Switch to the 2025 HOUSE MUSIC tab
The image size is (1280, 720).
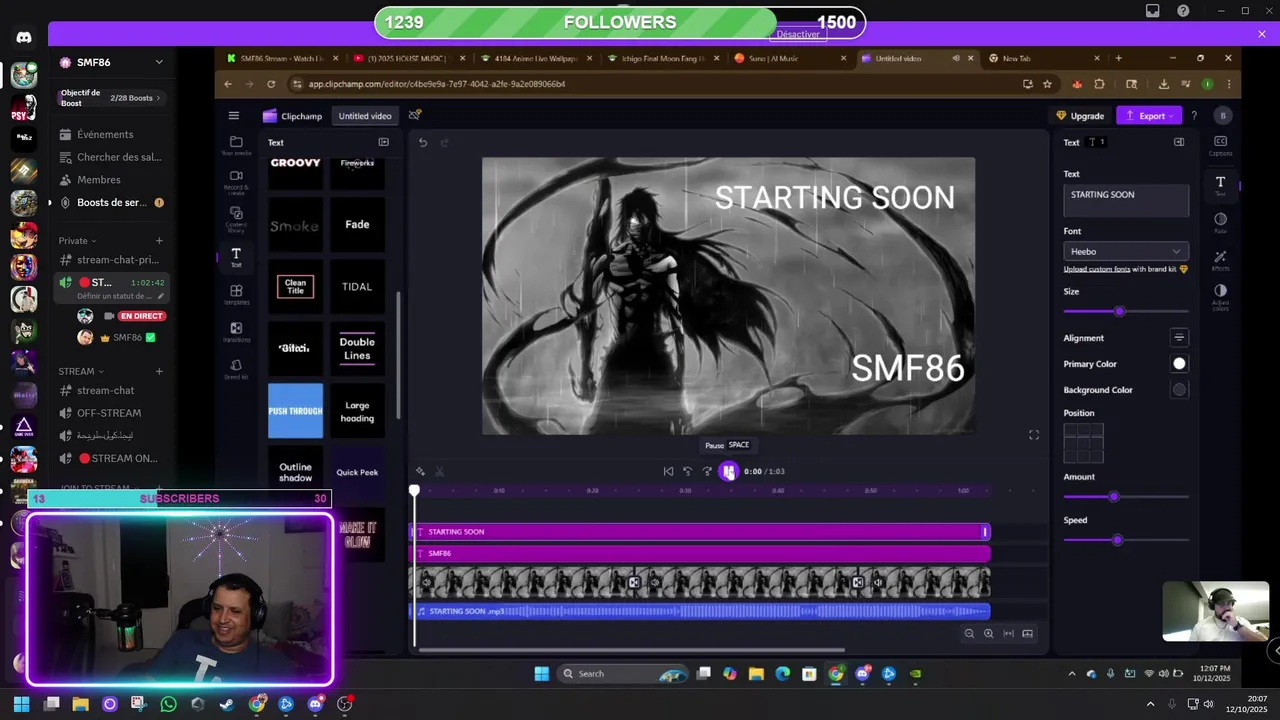(410, 58)
